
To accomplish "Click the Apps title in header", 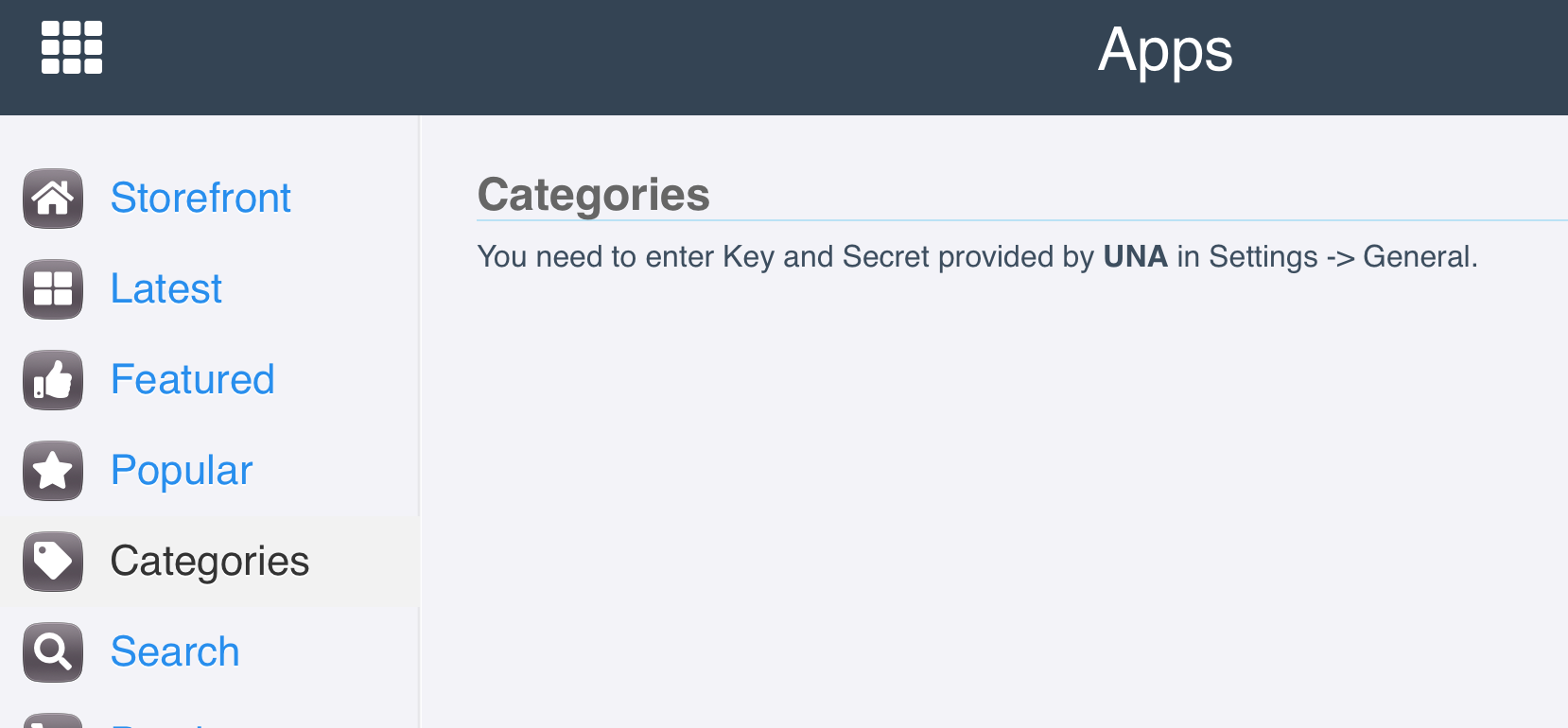I will [x=1165, y=50].
